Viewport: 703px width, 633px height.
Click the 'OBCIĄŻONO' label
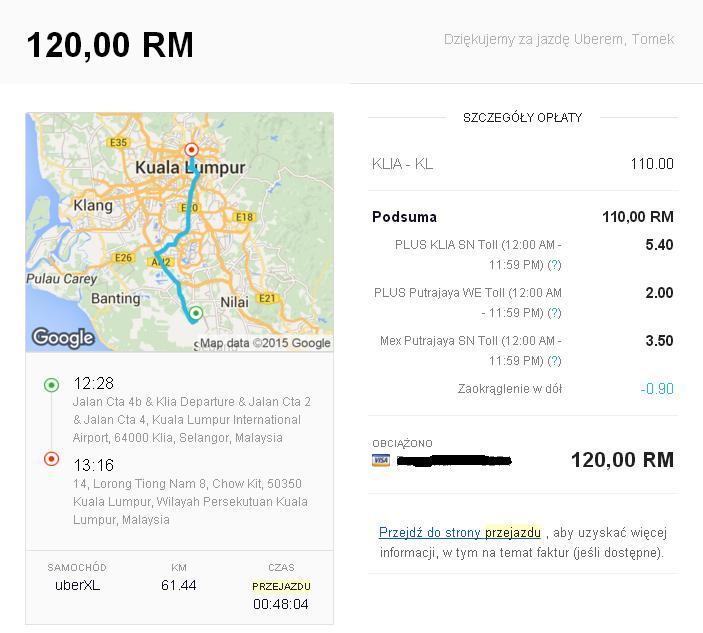(402, 444)
